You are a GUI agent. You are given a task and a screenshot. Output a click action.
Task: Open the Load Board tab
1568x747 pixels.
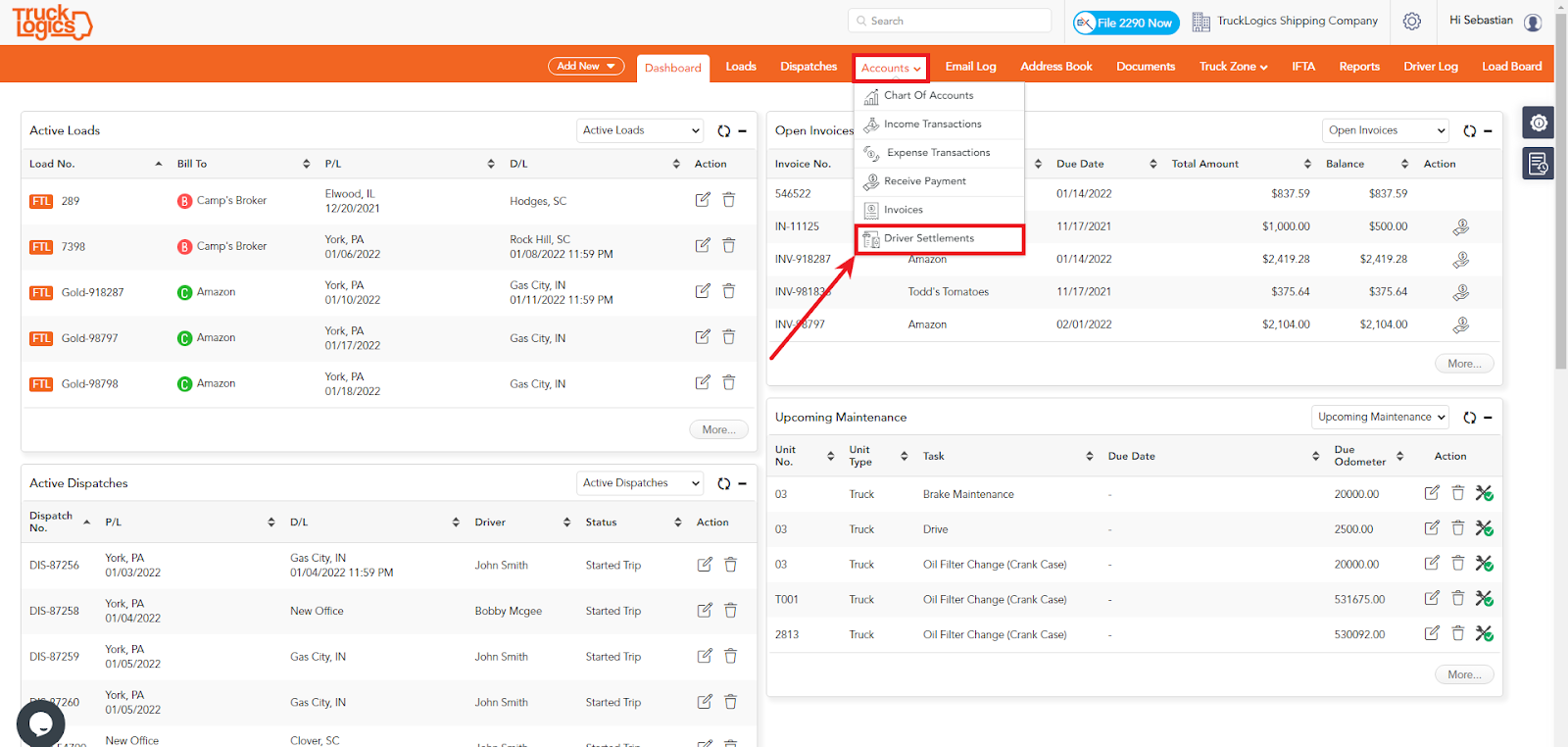1511,67
